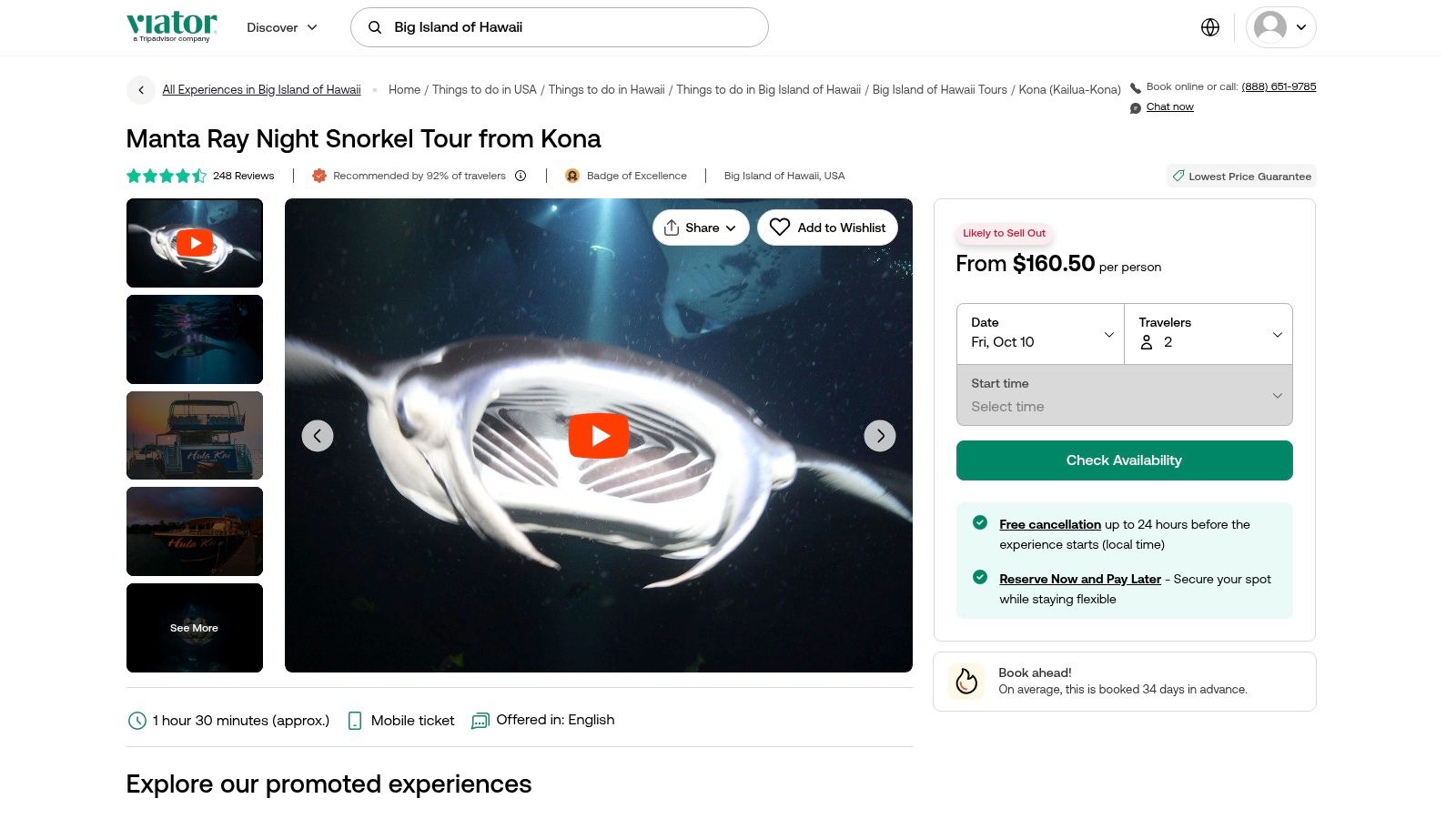The image size is (1456, 819).
Task: Play the manta ray video
Action: point(598,436)
